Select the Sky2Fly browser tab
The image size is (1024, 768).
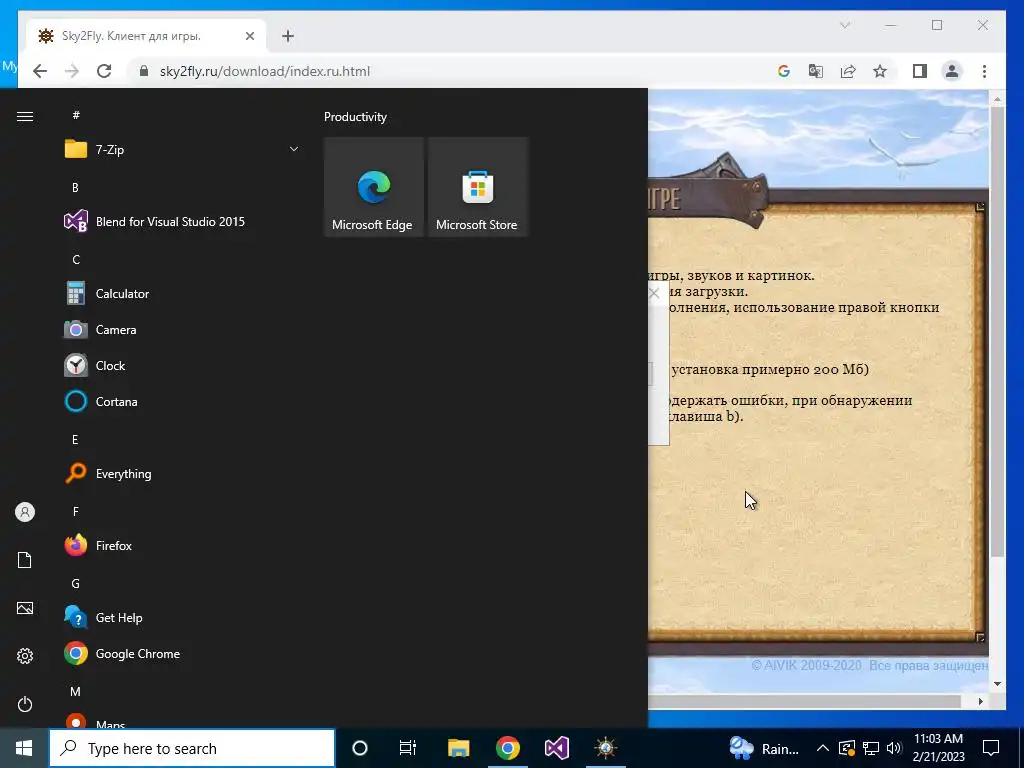pyautogui.click(x=145, y=36)
